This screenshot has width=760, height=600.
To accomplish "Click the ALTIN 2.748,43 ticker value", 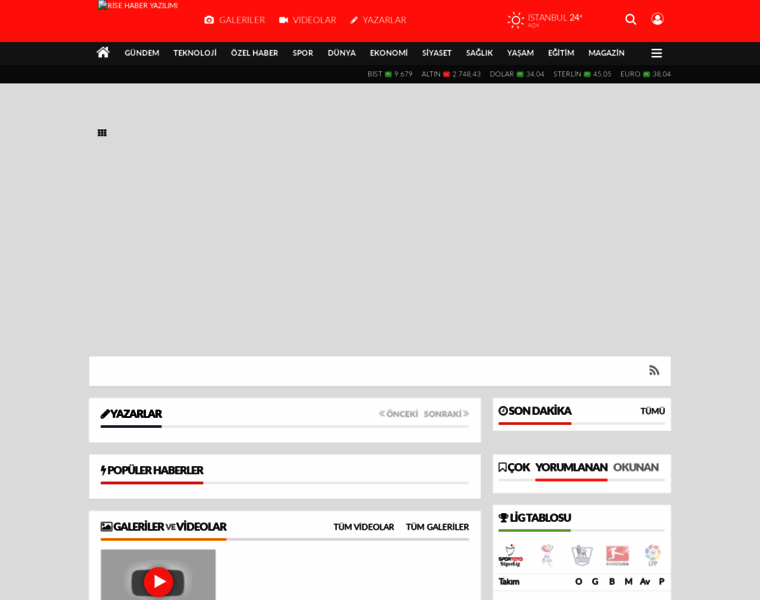I will click(x=451, y=74).
